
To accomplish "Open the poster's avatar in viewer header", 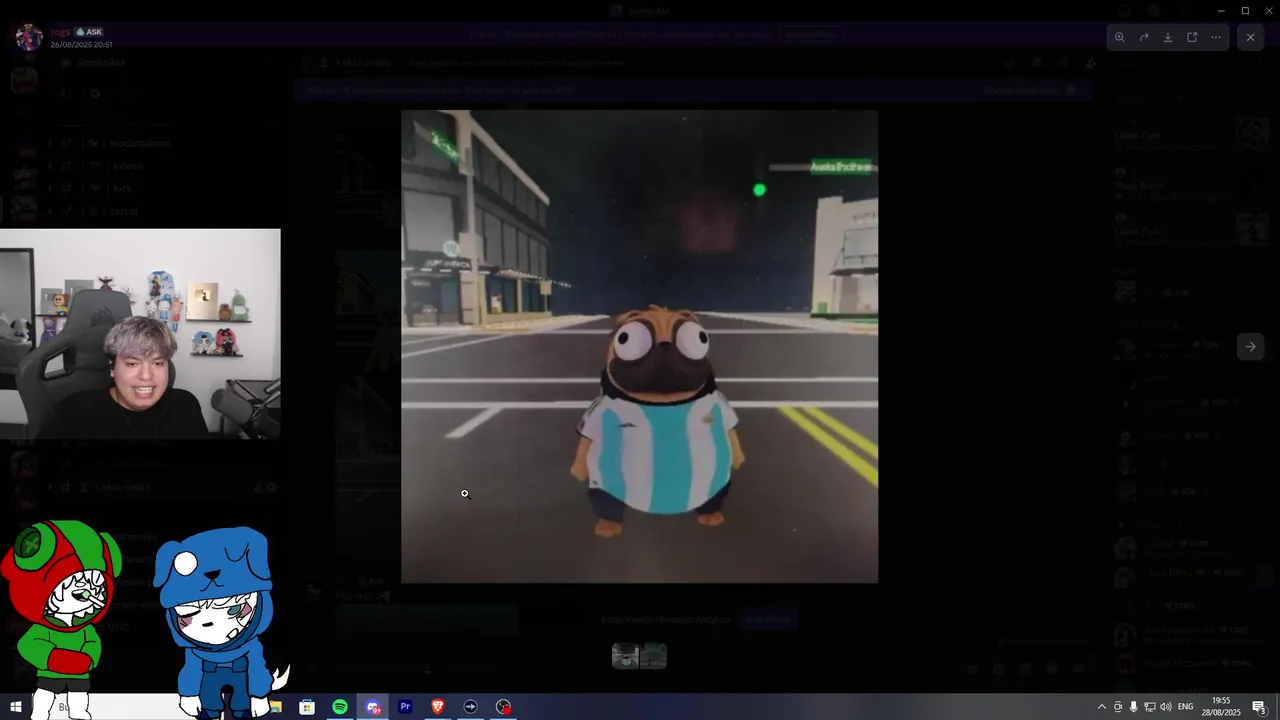I will click(x=28, y=38).
